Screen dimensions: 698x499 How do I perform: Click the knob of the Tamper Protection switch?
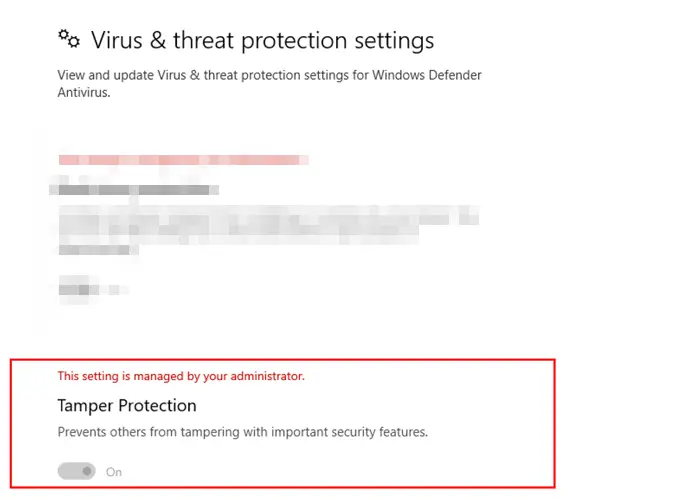coord(87,471)
